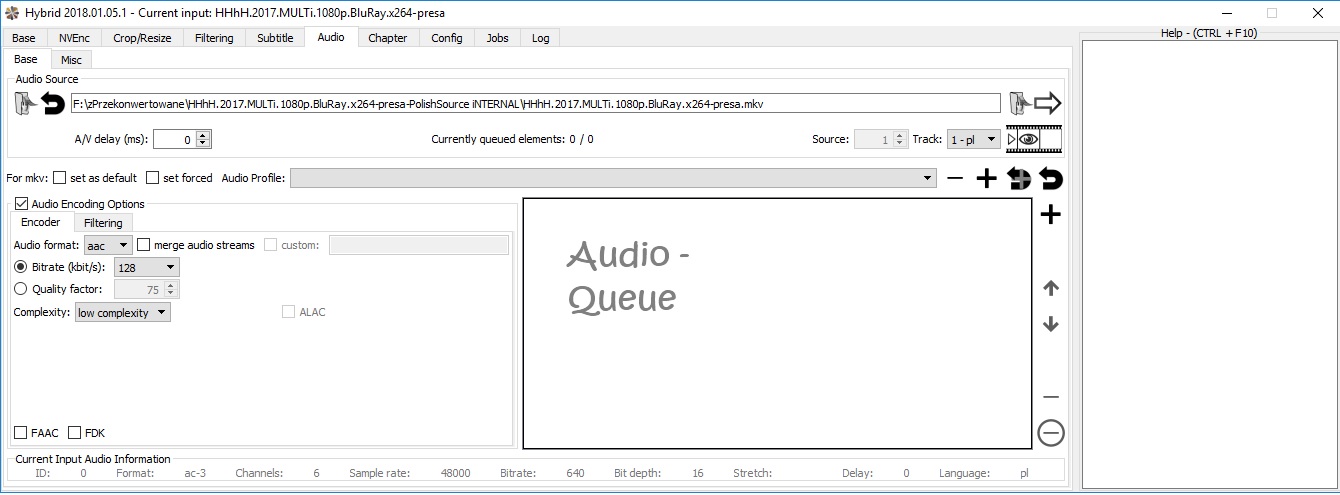
Task: Open the Audio format dropdown
Action: click(x=108, y=245)
